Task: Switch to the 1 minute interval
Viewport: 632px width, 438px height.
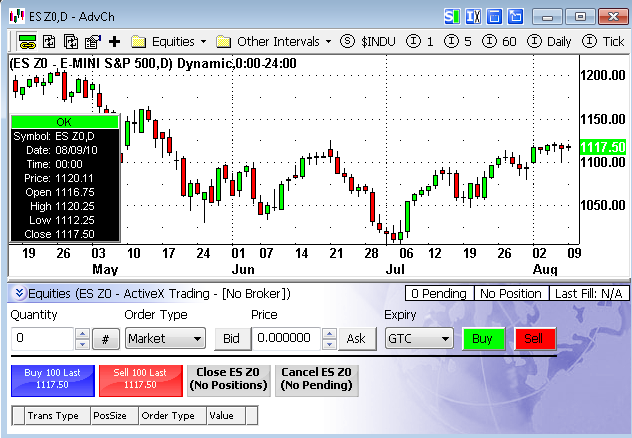Action: click(420, 41)
